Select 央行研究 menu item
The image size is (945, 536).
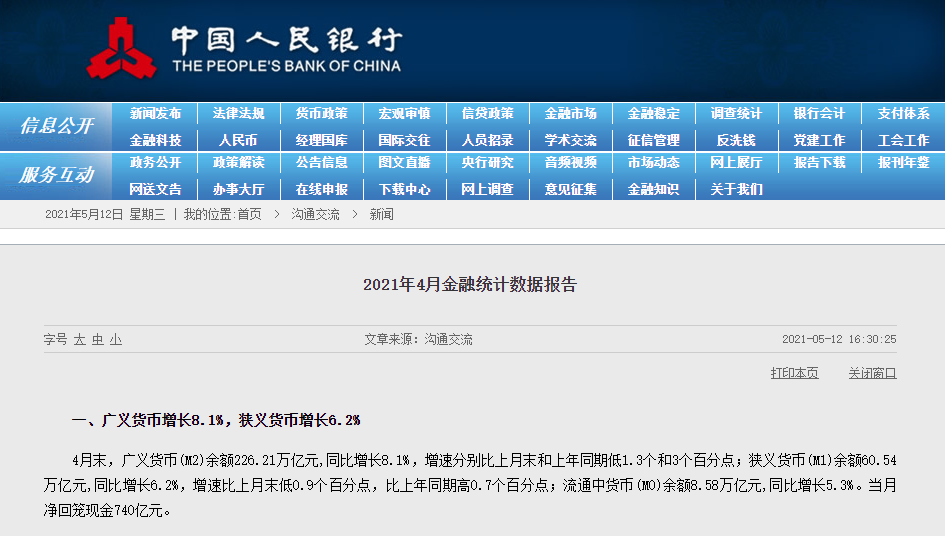(488, 163)
